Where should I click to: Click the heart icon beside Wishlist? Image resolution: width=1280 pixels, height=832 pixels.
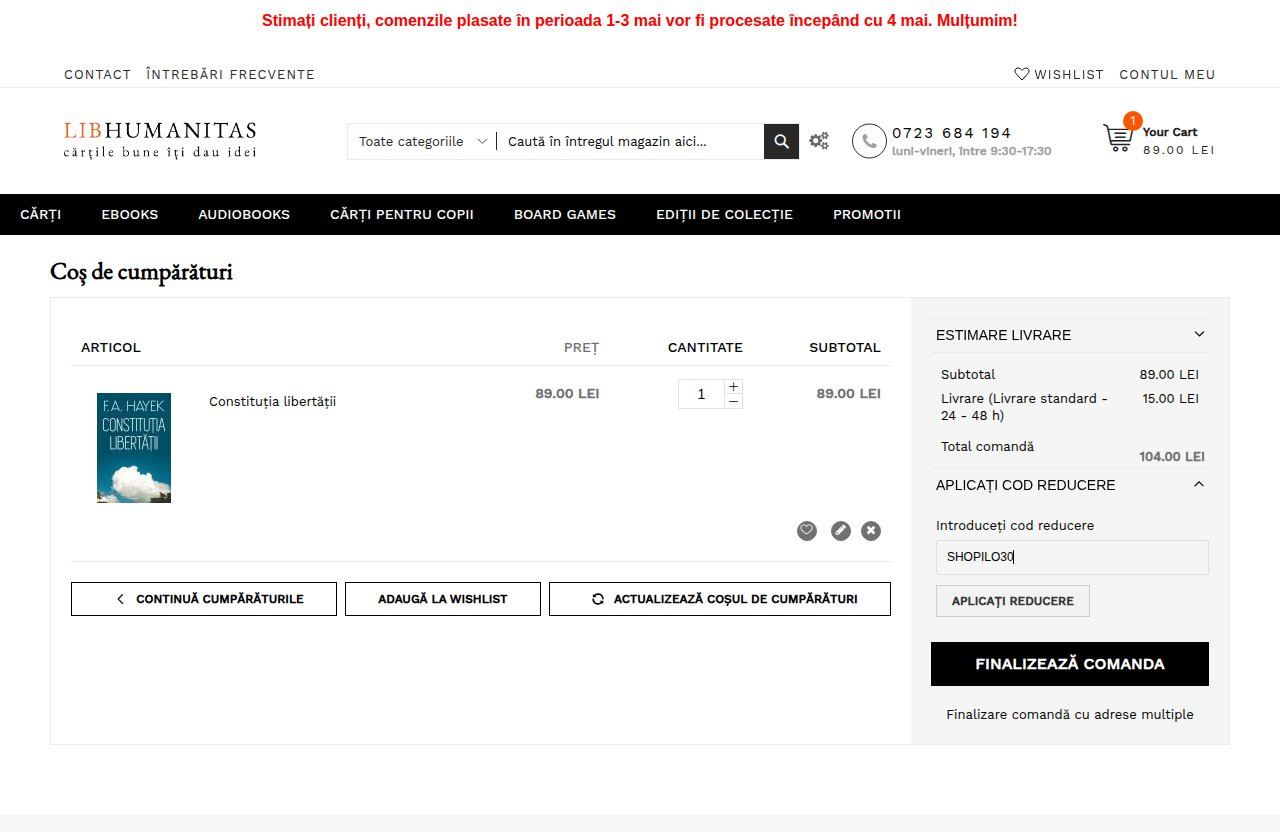[x=1022, y=74]
